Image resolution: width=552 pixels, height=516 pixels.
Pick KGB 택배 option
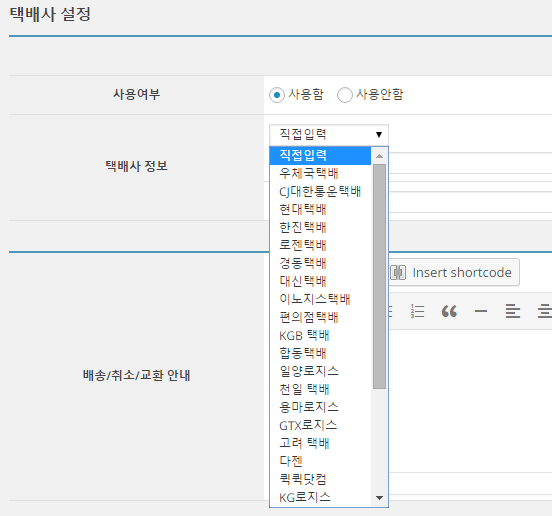pos(320,335)
